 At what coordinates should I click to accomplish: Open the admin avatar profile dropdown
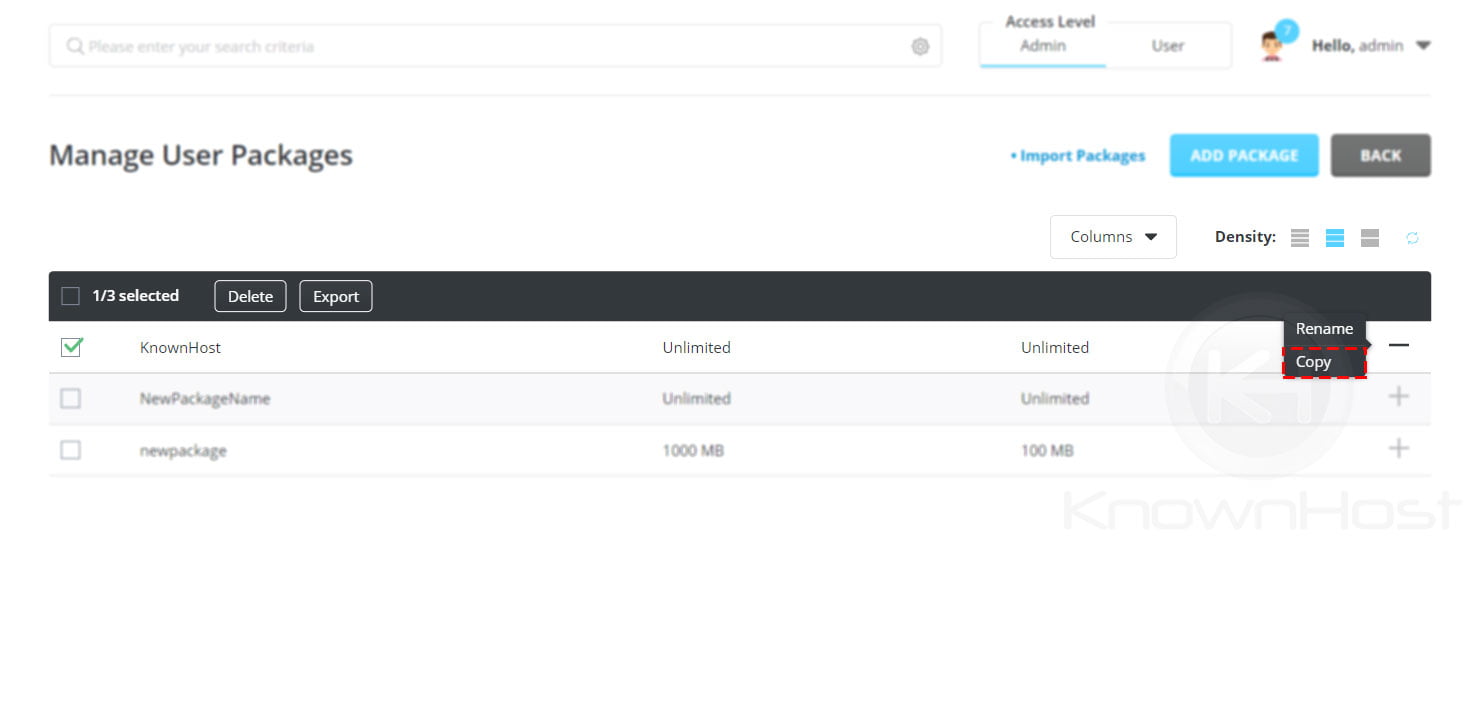(1272, 44)
